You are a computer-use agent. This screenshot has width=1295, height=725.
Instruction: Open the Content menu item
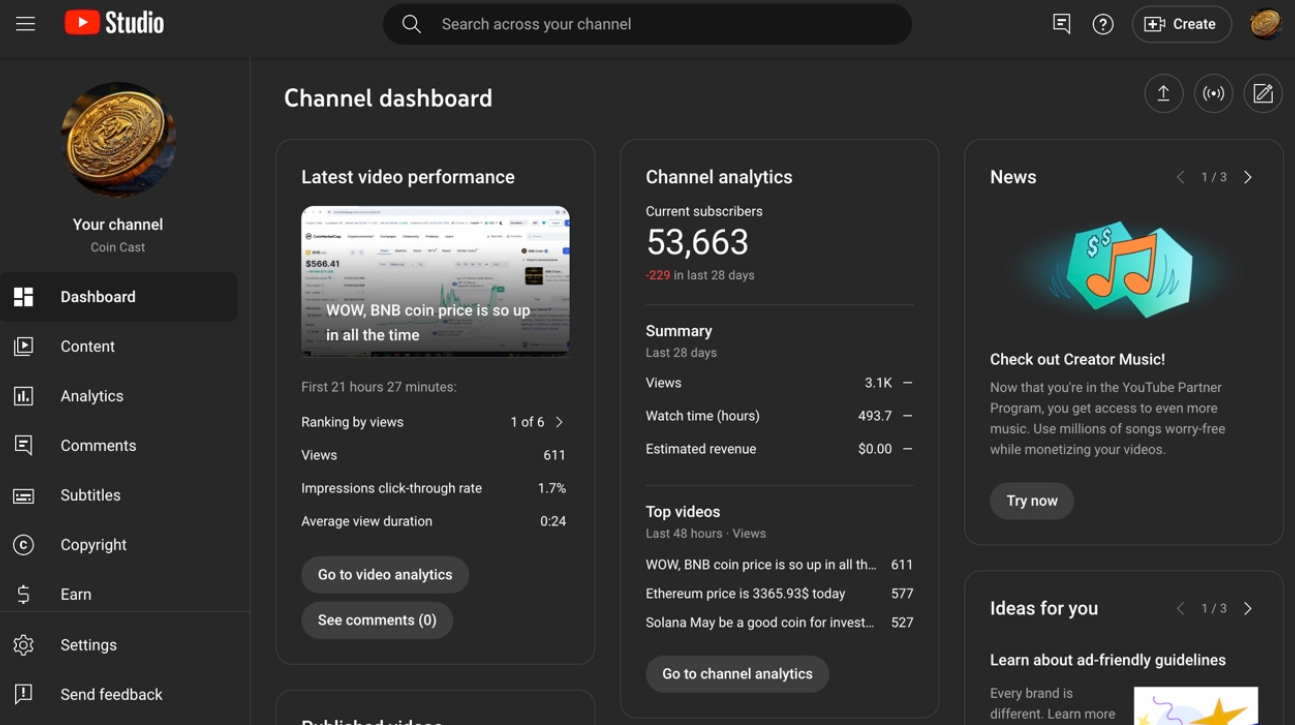click(x=119, y=346)
